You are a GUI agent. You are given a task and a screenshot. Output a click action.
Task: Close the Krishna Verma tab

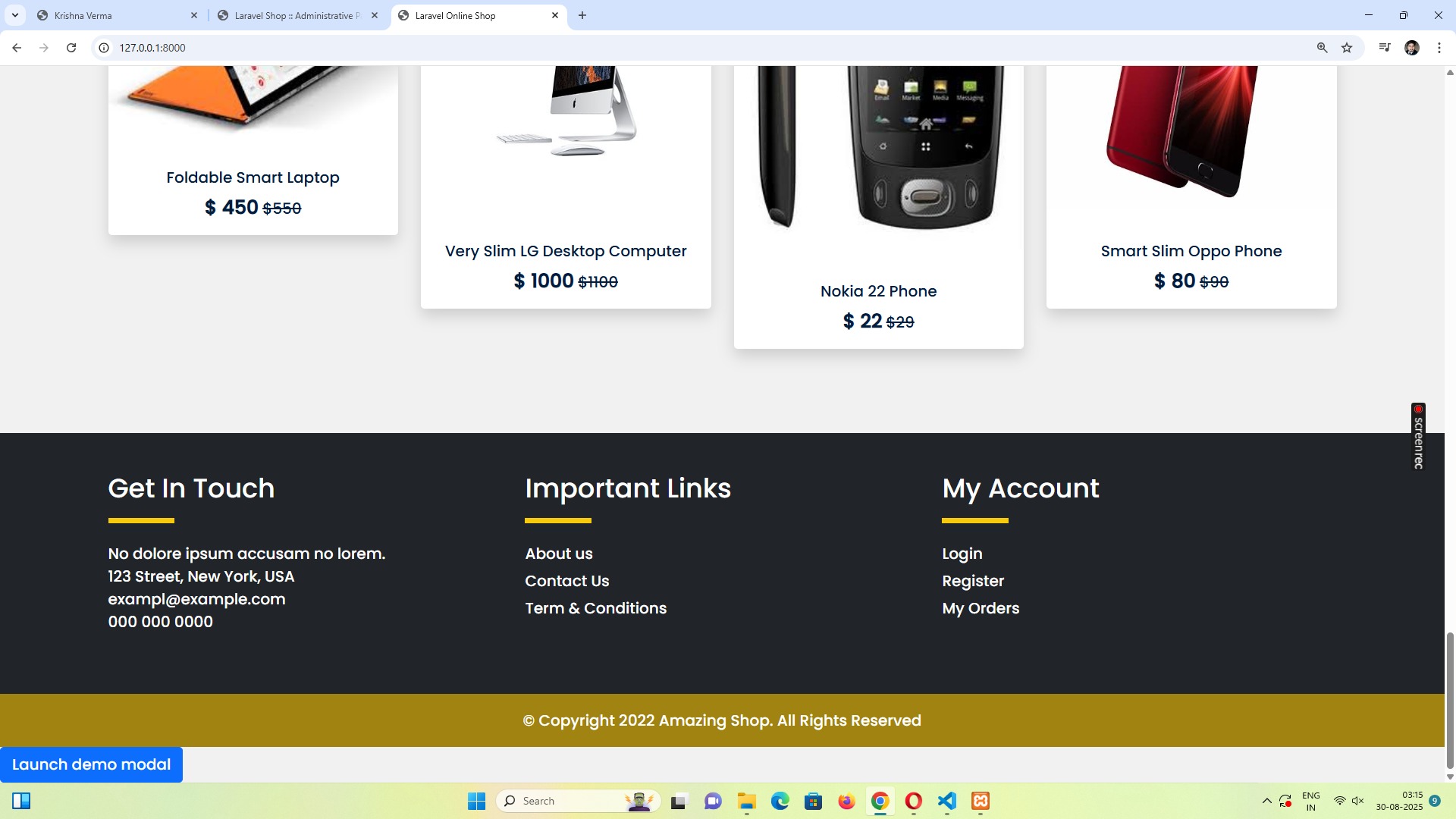click(194, 15)
